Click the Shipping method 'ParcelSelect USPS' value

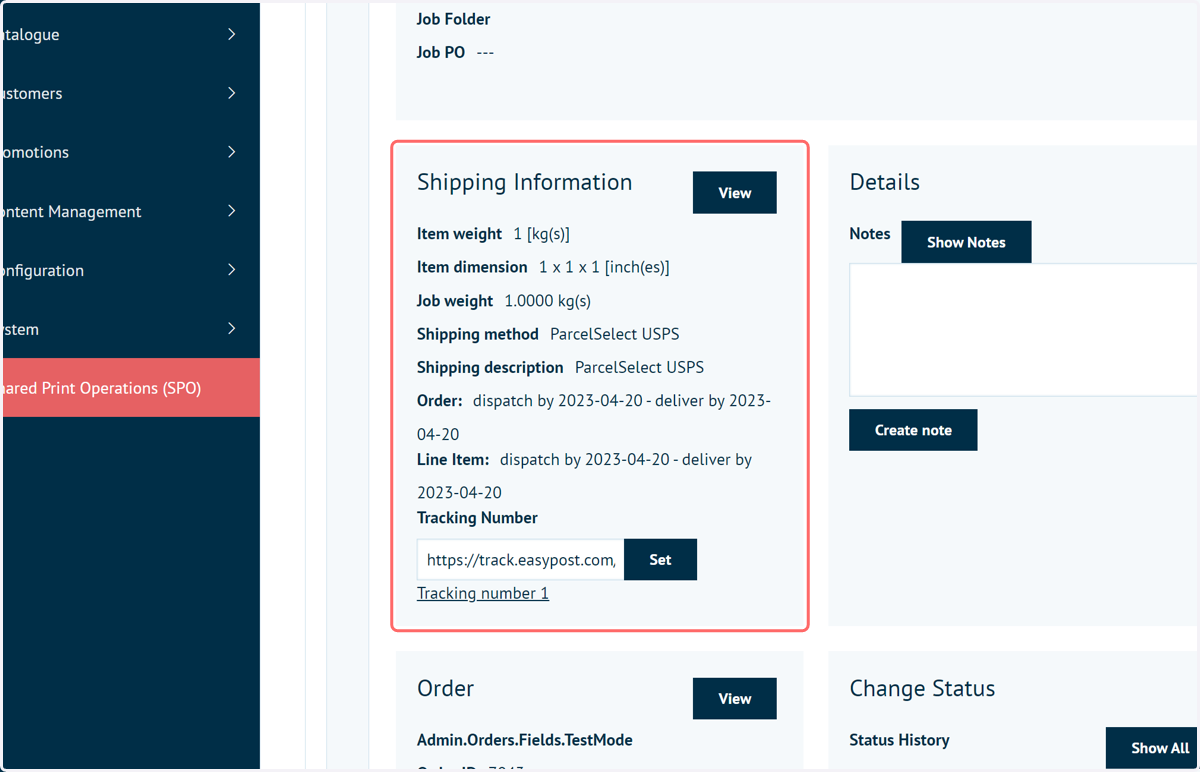click(x=615, y=334)
